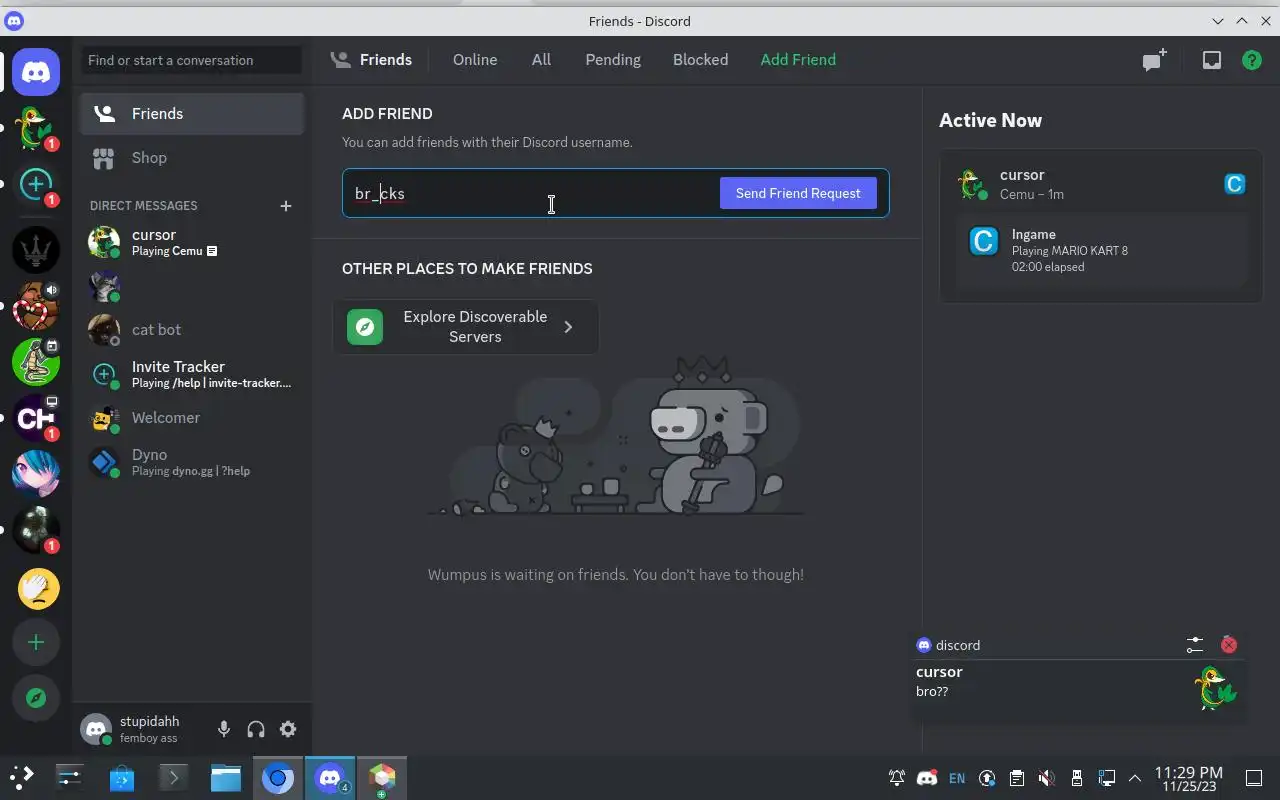1280x800 pixels.
Task: Switch to the Pending tab
Action: (613, 60)
